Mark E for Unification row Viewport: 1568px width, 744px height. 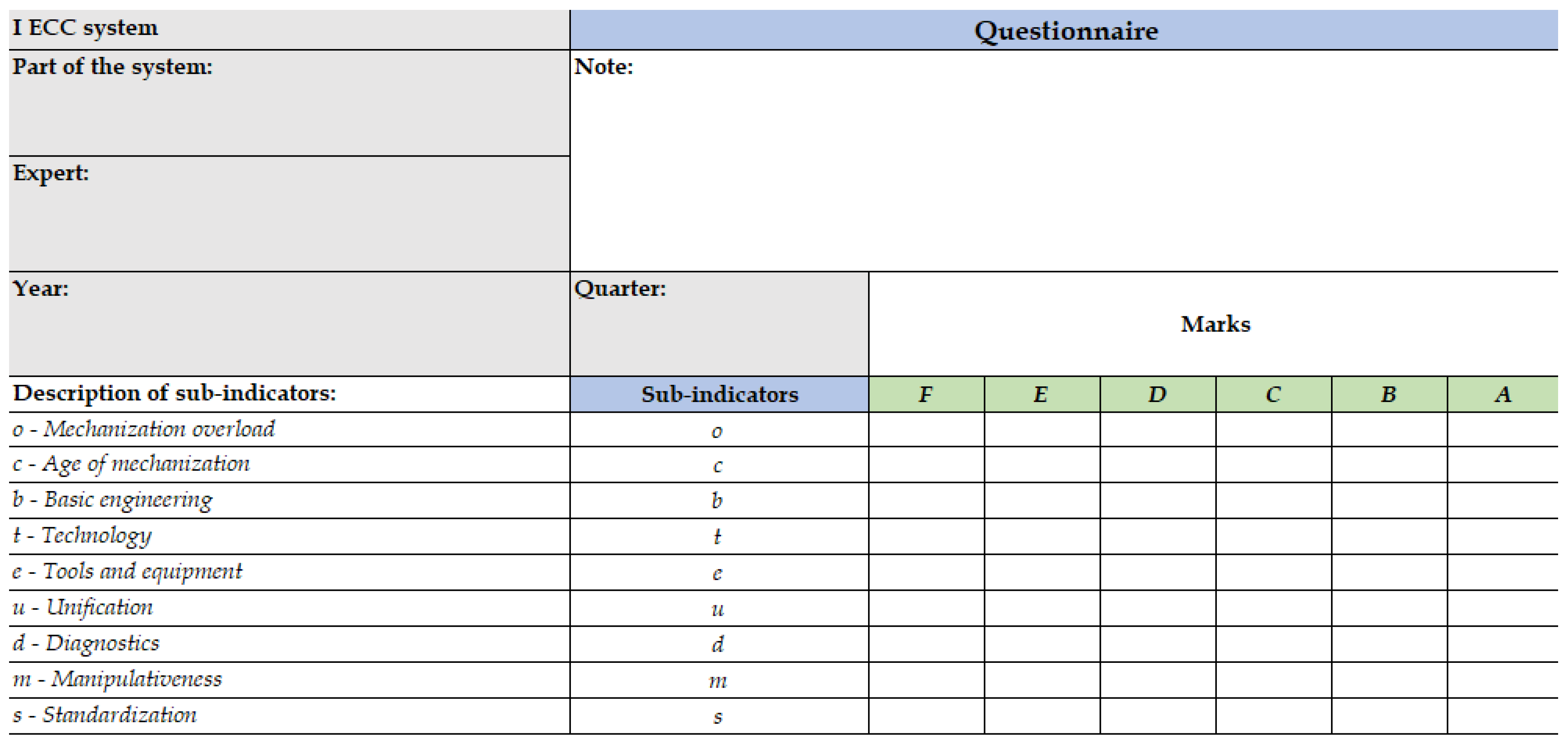point(1042,608)
